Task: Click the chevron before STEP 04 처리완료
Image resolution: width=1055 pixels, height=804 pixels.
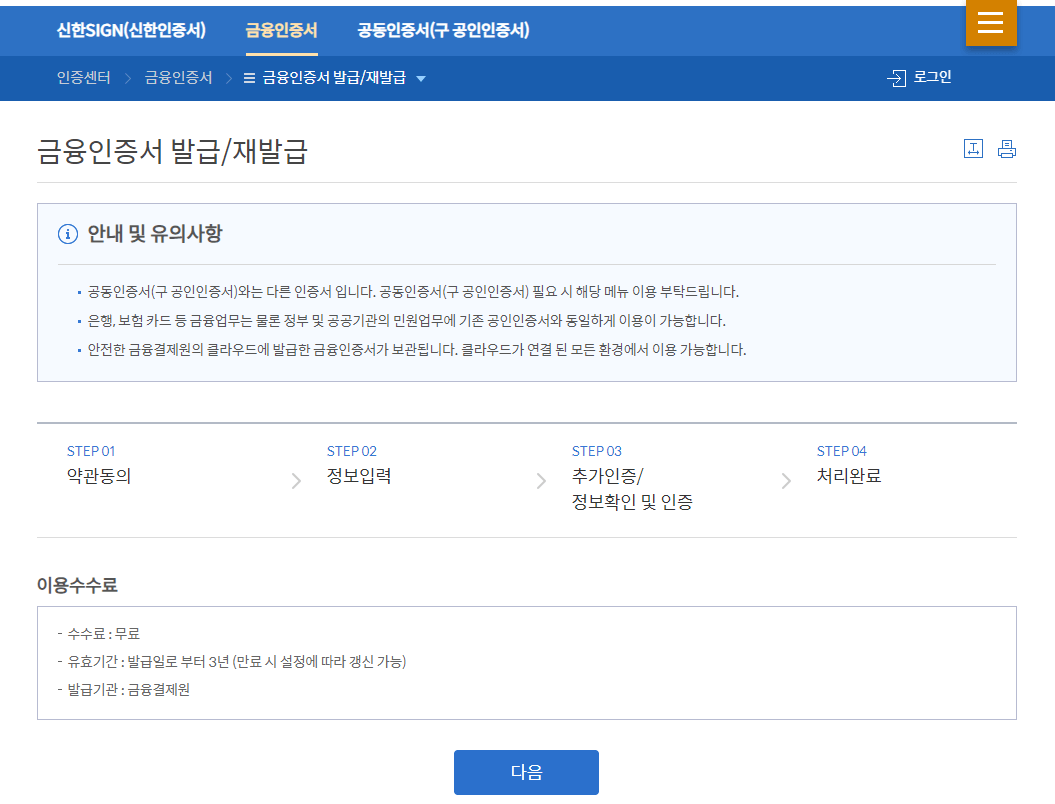Action: pos(787,480)
